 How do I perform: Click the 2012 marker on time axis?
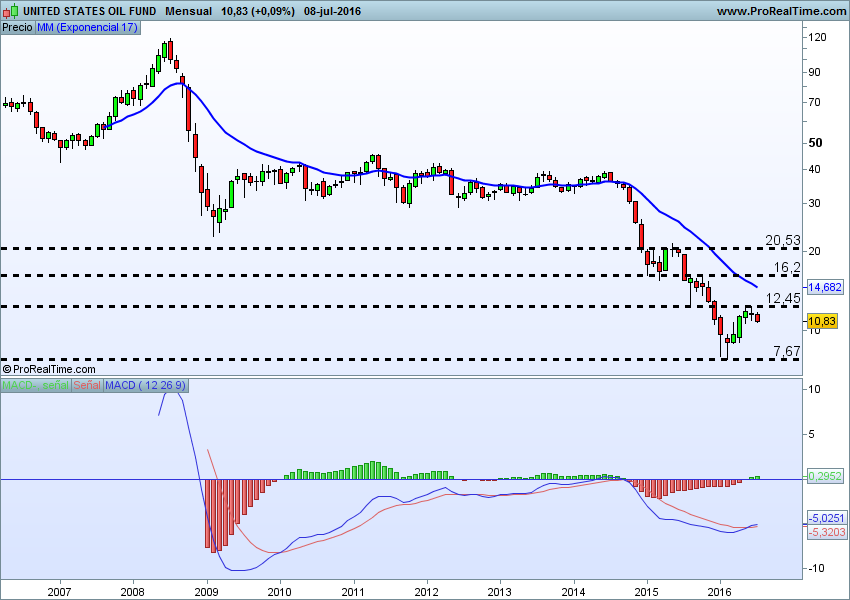pyautogui.click(x=427, y=589)
